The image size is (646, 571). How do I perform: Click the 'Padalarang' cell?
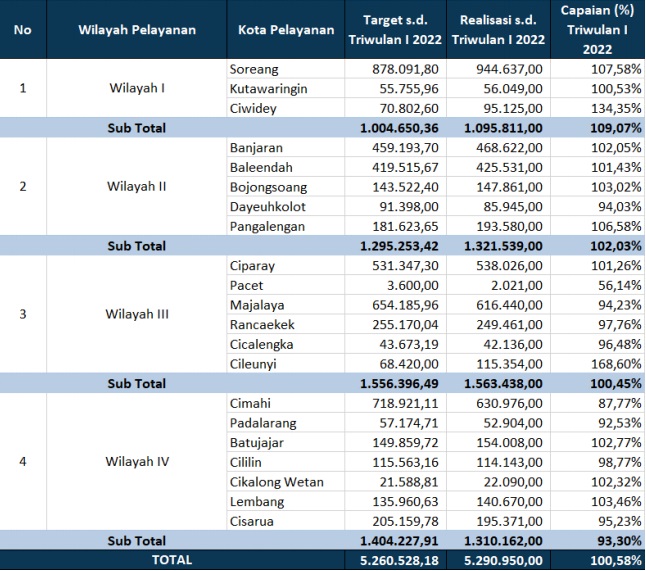tap(286, 423)
